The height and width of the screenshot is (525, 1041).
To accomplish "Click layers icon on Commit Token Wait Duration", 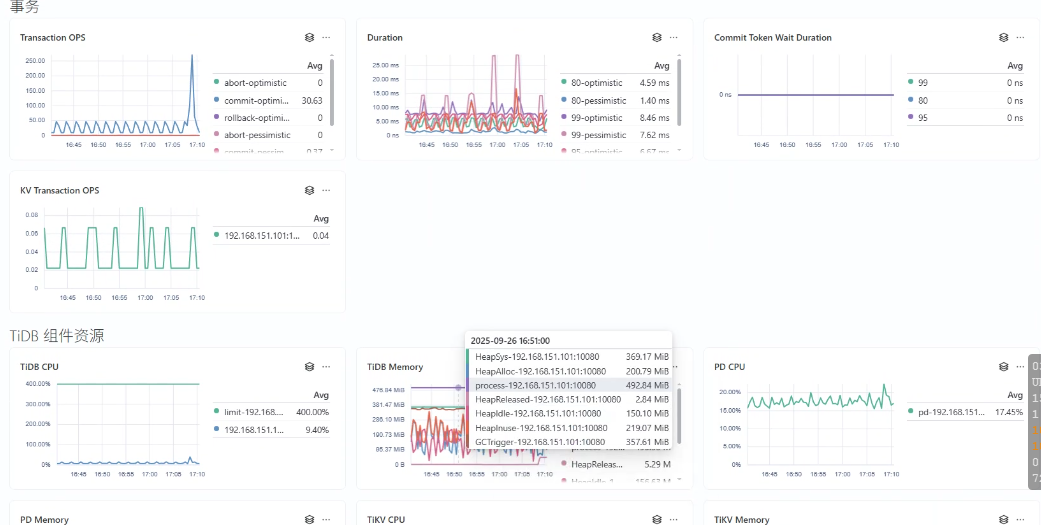I will [x=1004, y=37].
